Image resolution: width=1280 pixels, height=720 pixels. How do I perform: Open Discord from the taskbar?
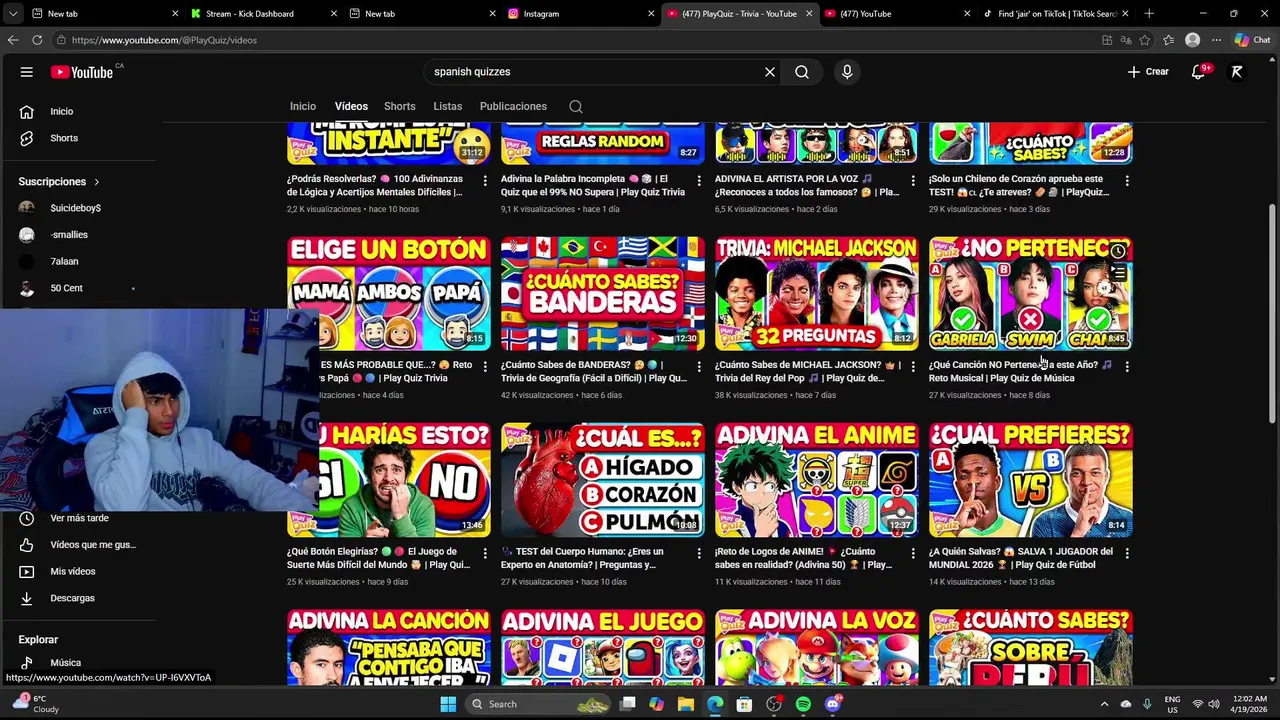point(832,704)
